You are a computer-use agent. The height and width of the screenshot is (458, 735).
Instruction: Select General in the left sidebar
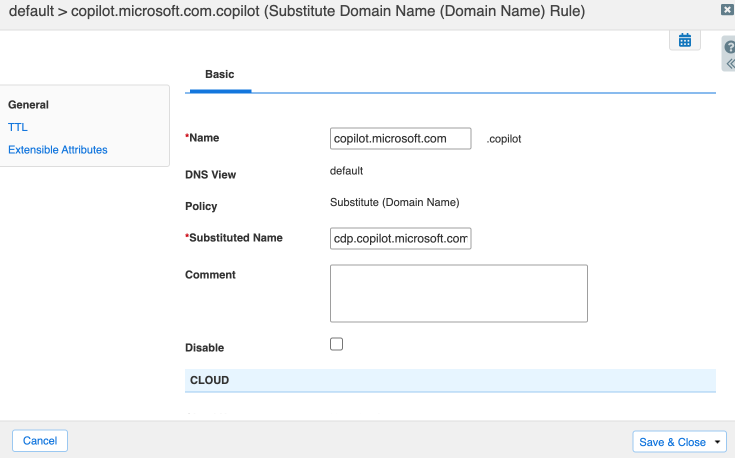[28, 105]
